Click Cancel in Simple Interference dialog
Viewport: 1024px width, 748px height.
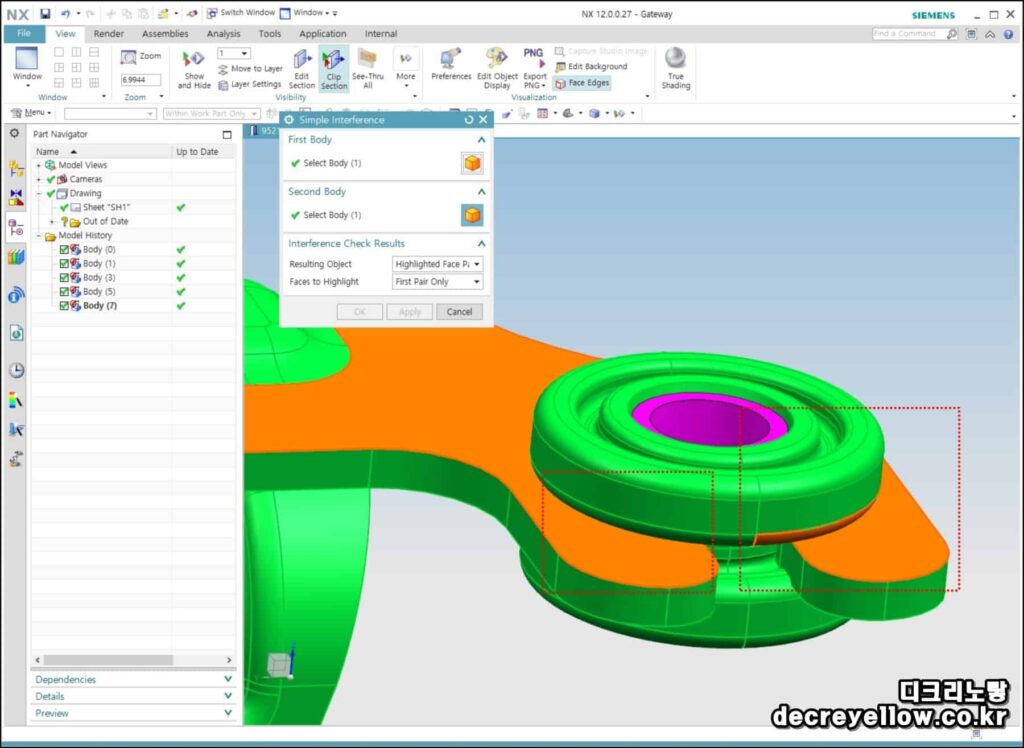459,312
